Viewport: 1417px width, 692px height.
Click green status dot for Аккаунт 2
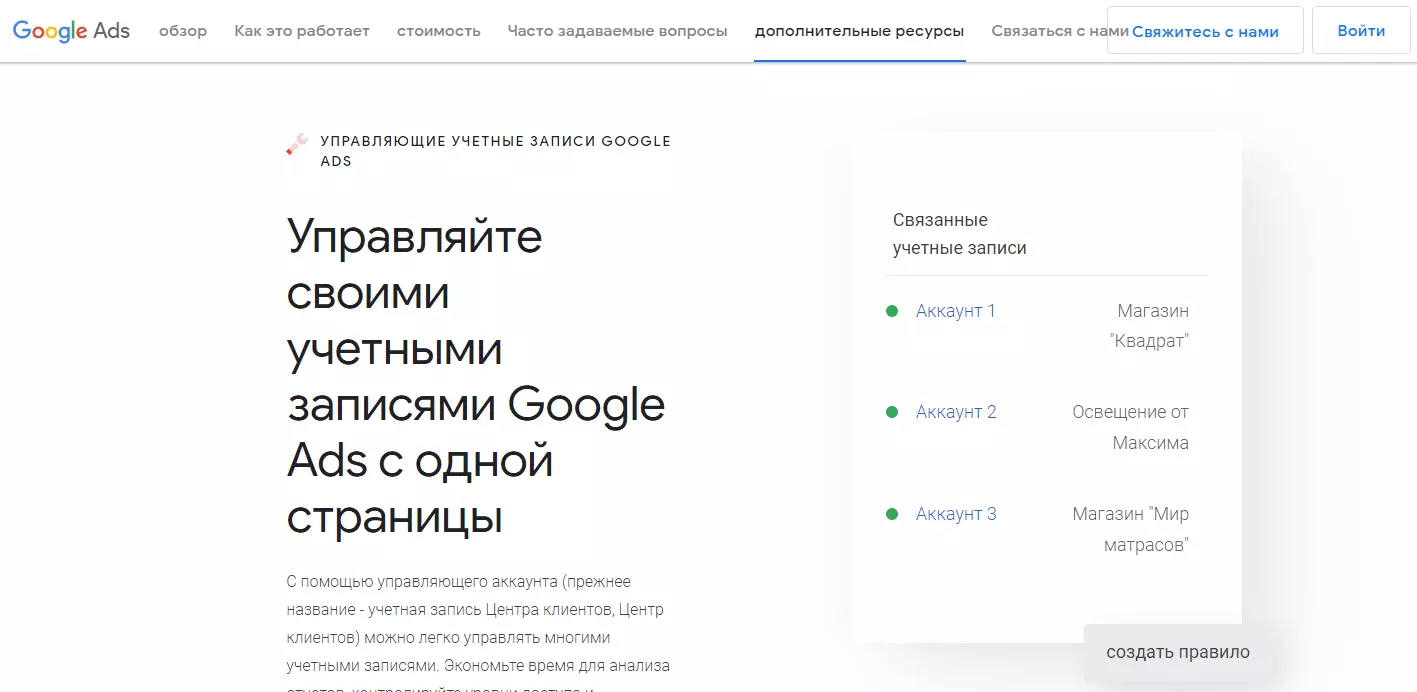(892, 412)
